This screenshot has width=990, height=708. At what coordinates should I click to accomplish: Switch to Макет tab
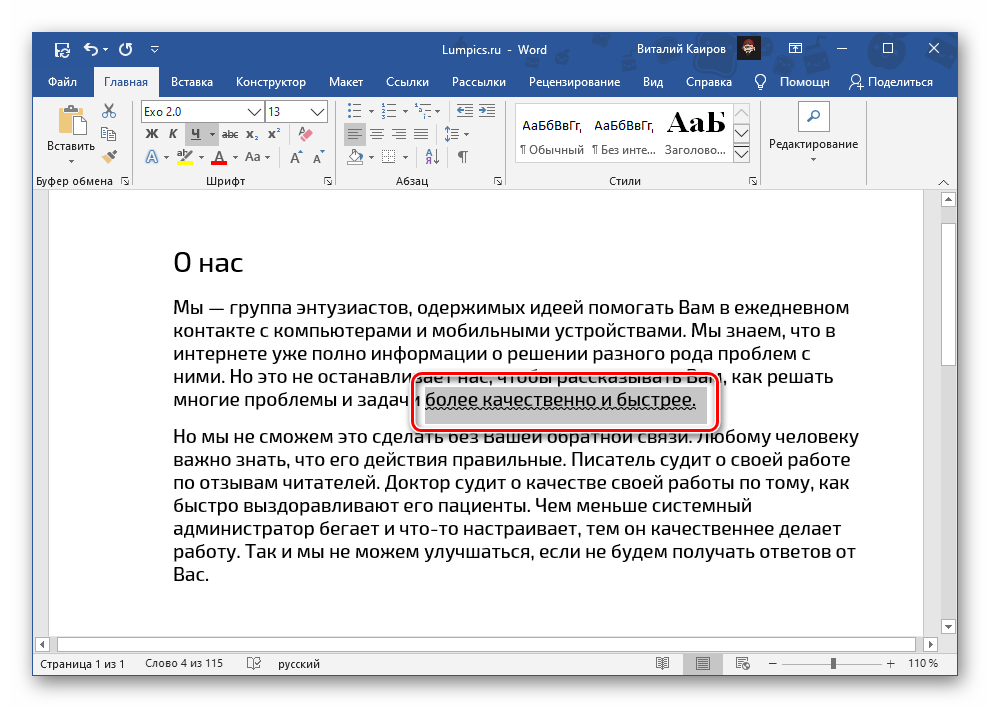[346, 82]
